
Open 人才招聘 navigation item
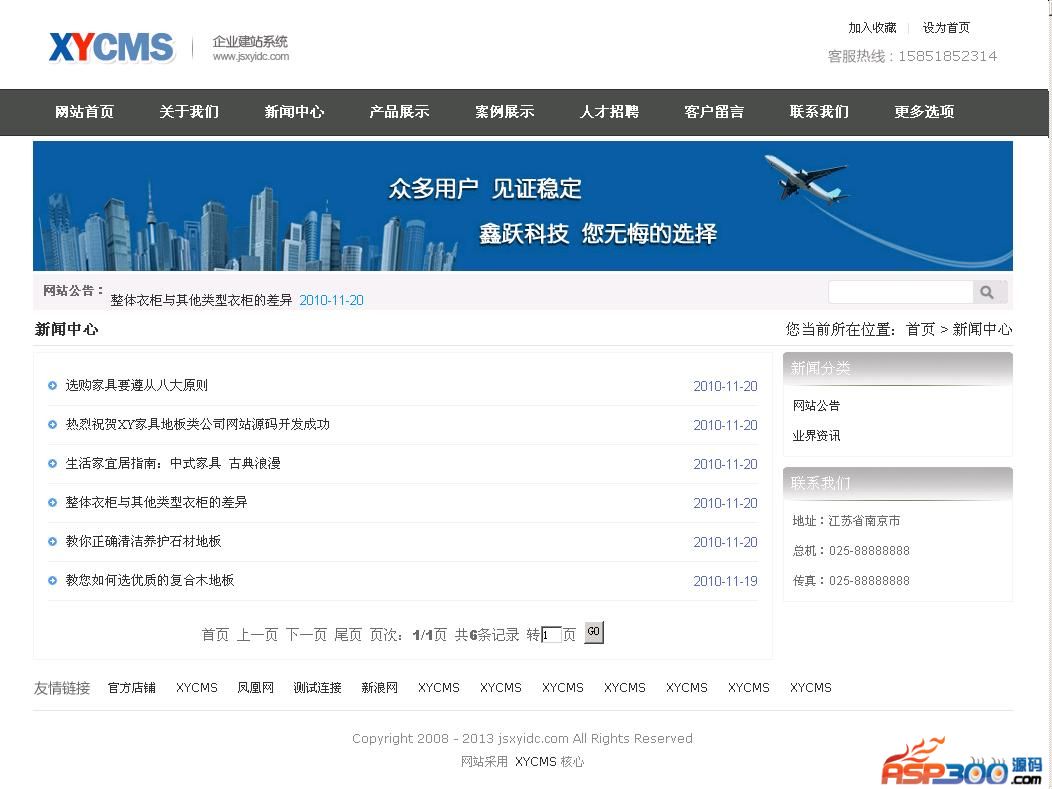click(609, 112)
